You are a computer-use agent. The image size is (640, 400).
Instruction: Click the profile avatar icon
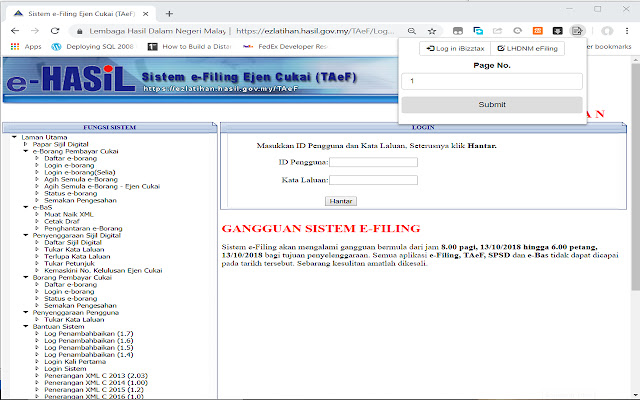tap(607, 31)
